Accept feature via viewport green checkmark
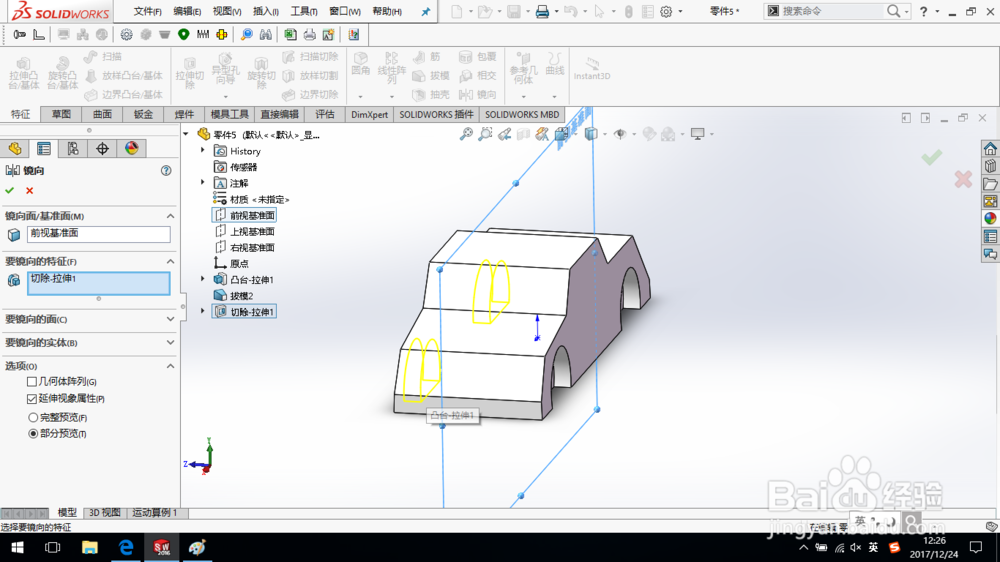Image resolution: width=1000 pixels, height=562 pixels. [932, 156]
